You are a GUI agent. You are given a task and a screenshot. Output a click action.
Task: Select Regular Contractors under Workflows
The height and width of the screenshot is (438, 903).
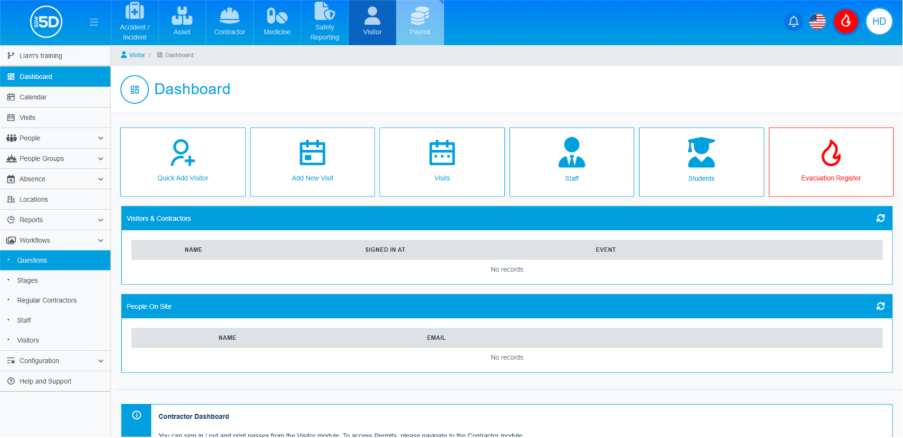pos(46,300)
